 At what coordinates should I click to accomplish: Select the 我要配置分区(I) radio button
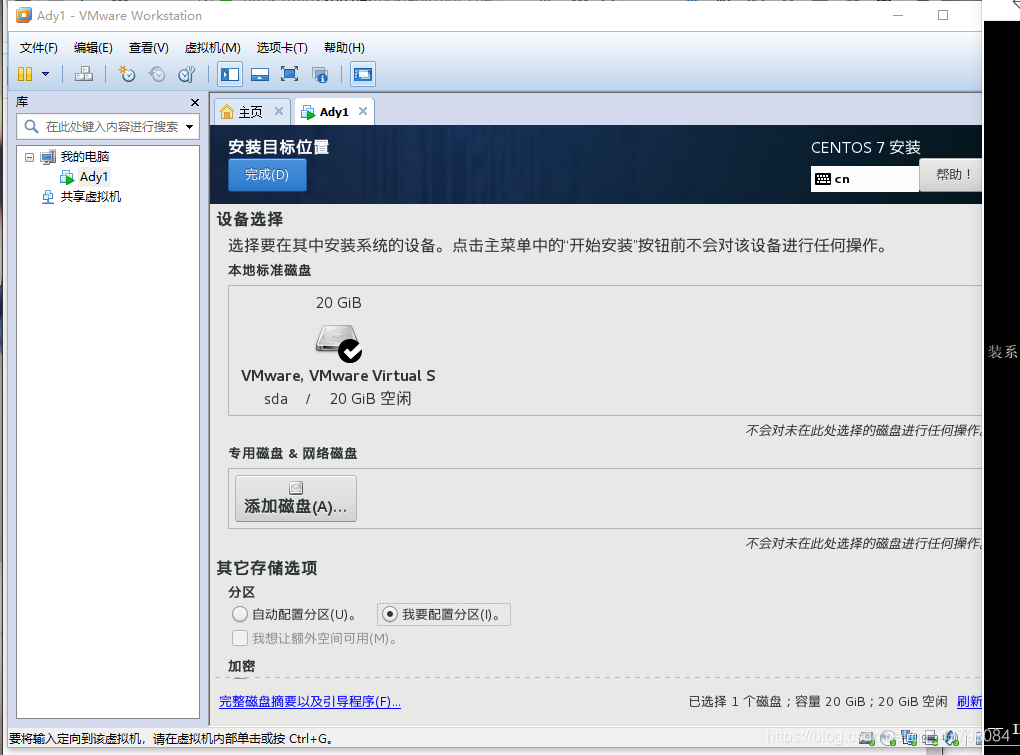[x=389, y=614]
